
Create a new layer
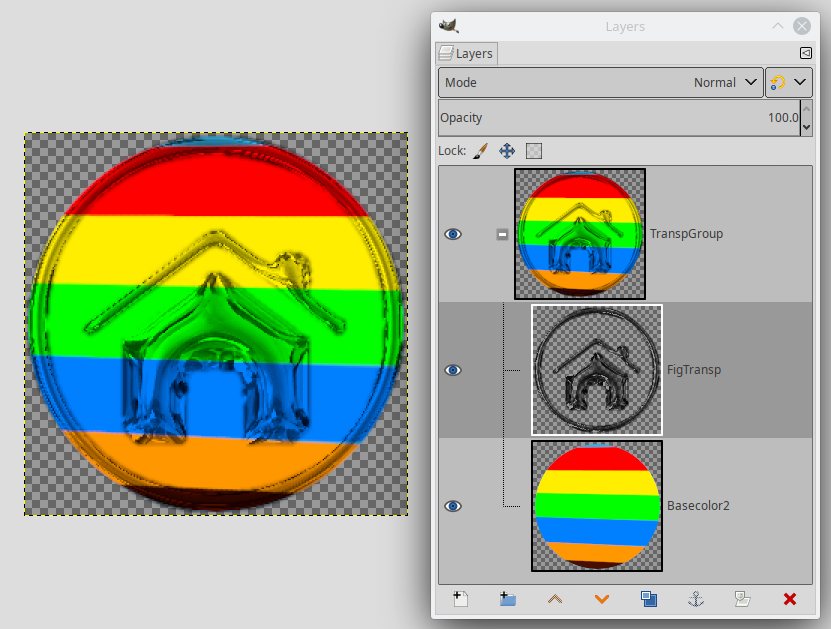[460, 599]
